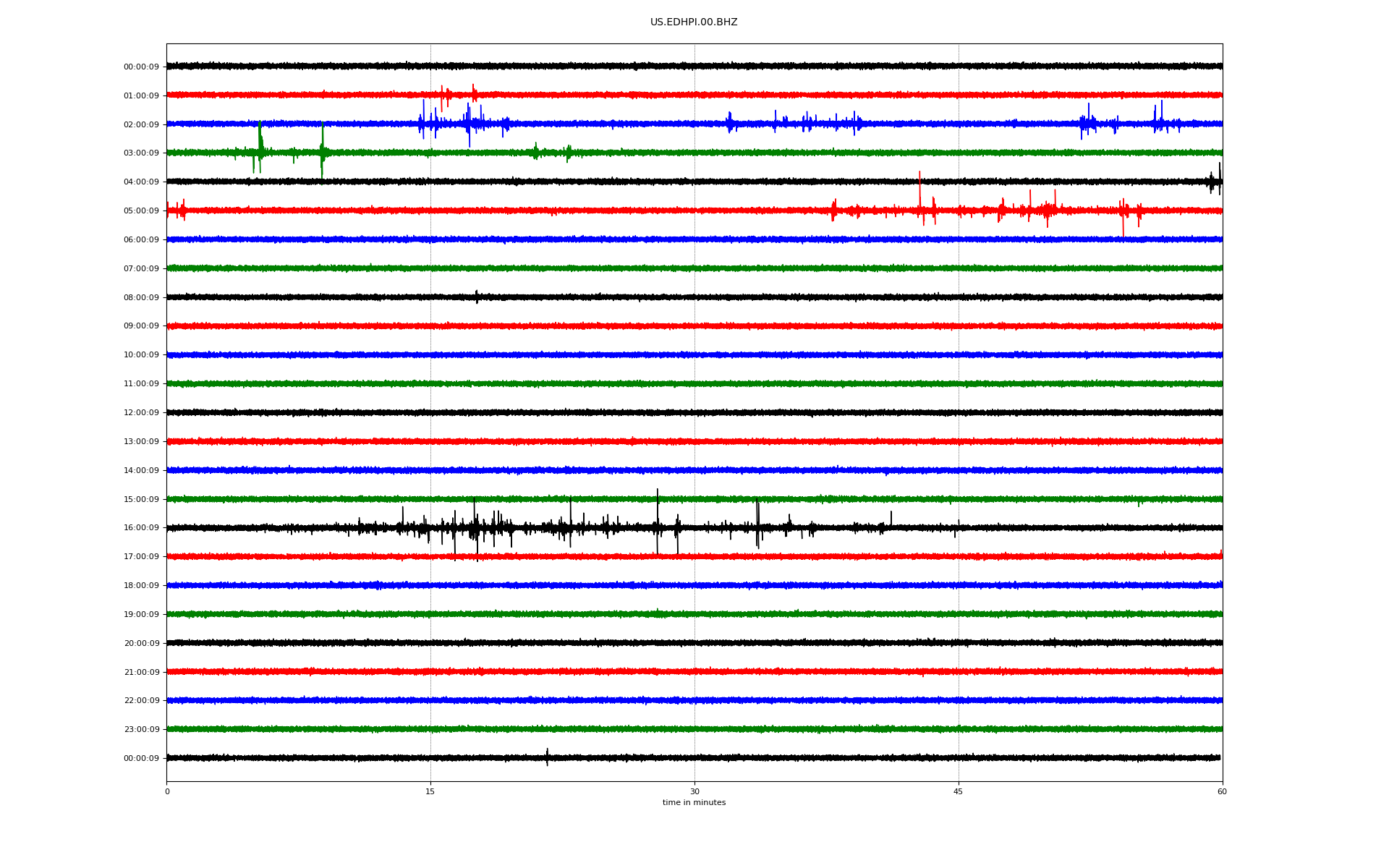The width and height of the screenshot is (1389, 868).
Task: Click the 02:00:09 time label
Action: 141,125
